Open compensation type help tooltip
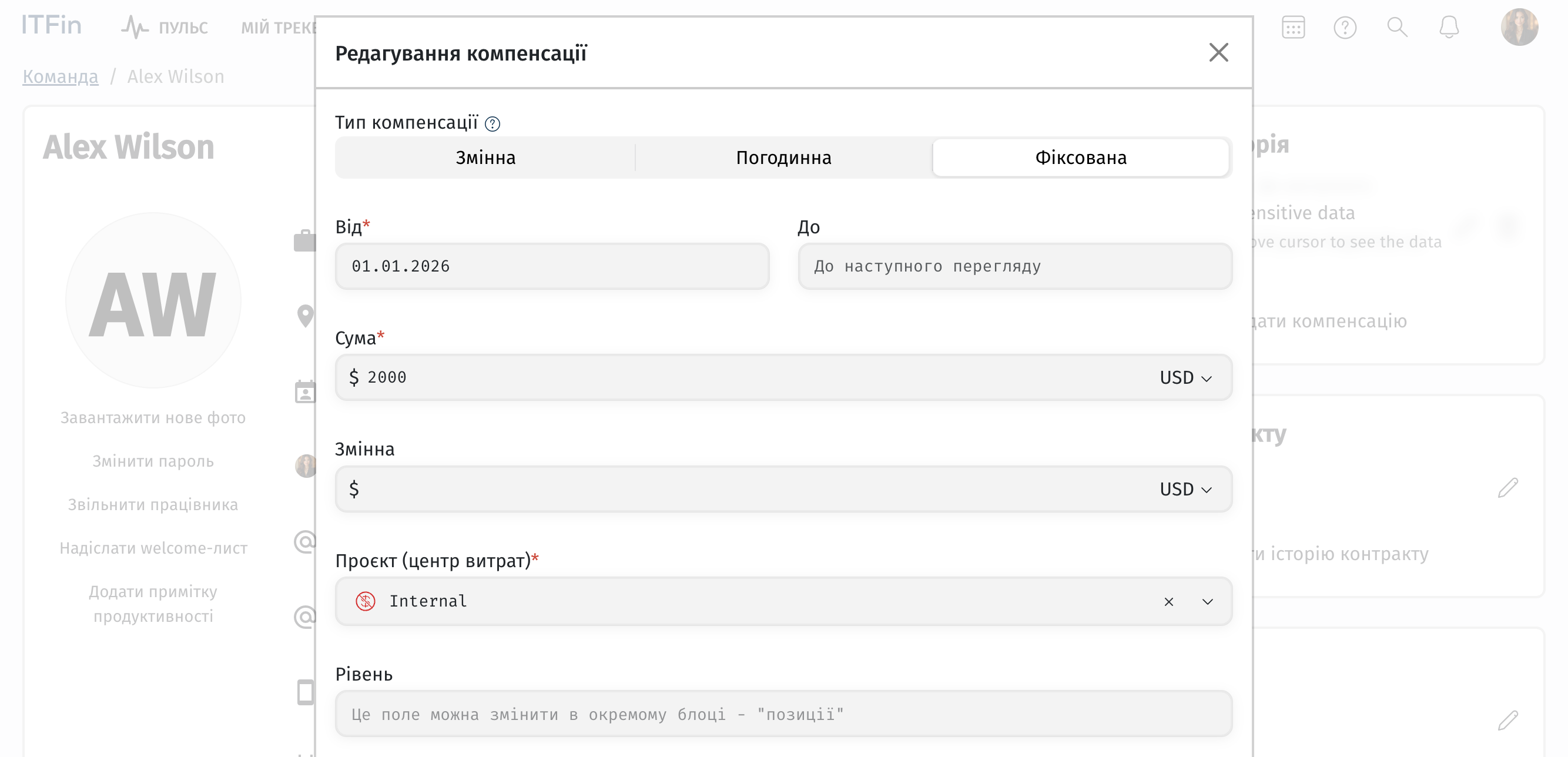The width and height of the screenshot is (1568, 757). click(x=492, y=124)
